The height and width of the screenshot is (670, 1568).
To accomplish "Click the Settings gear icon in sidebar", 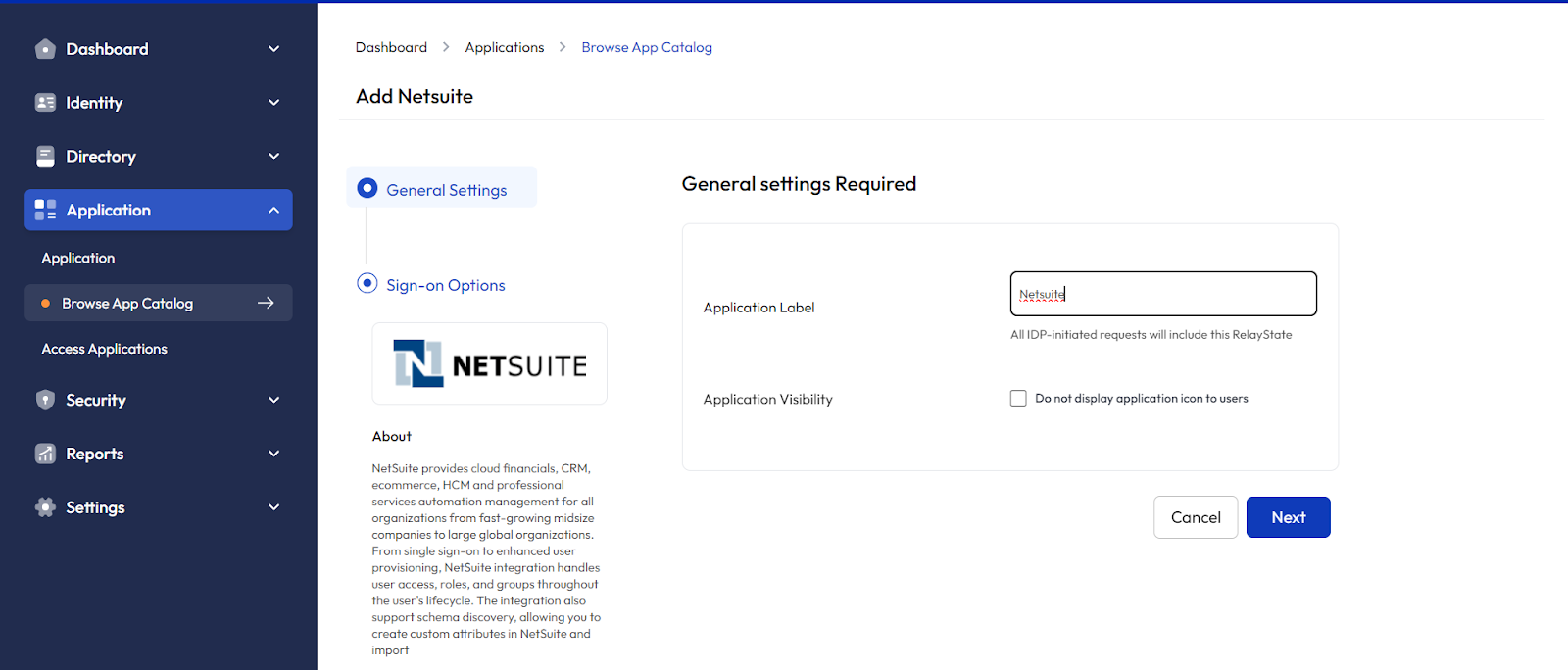I will [45, 507].
